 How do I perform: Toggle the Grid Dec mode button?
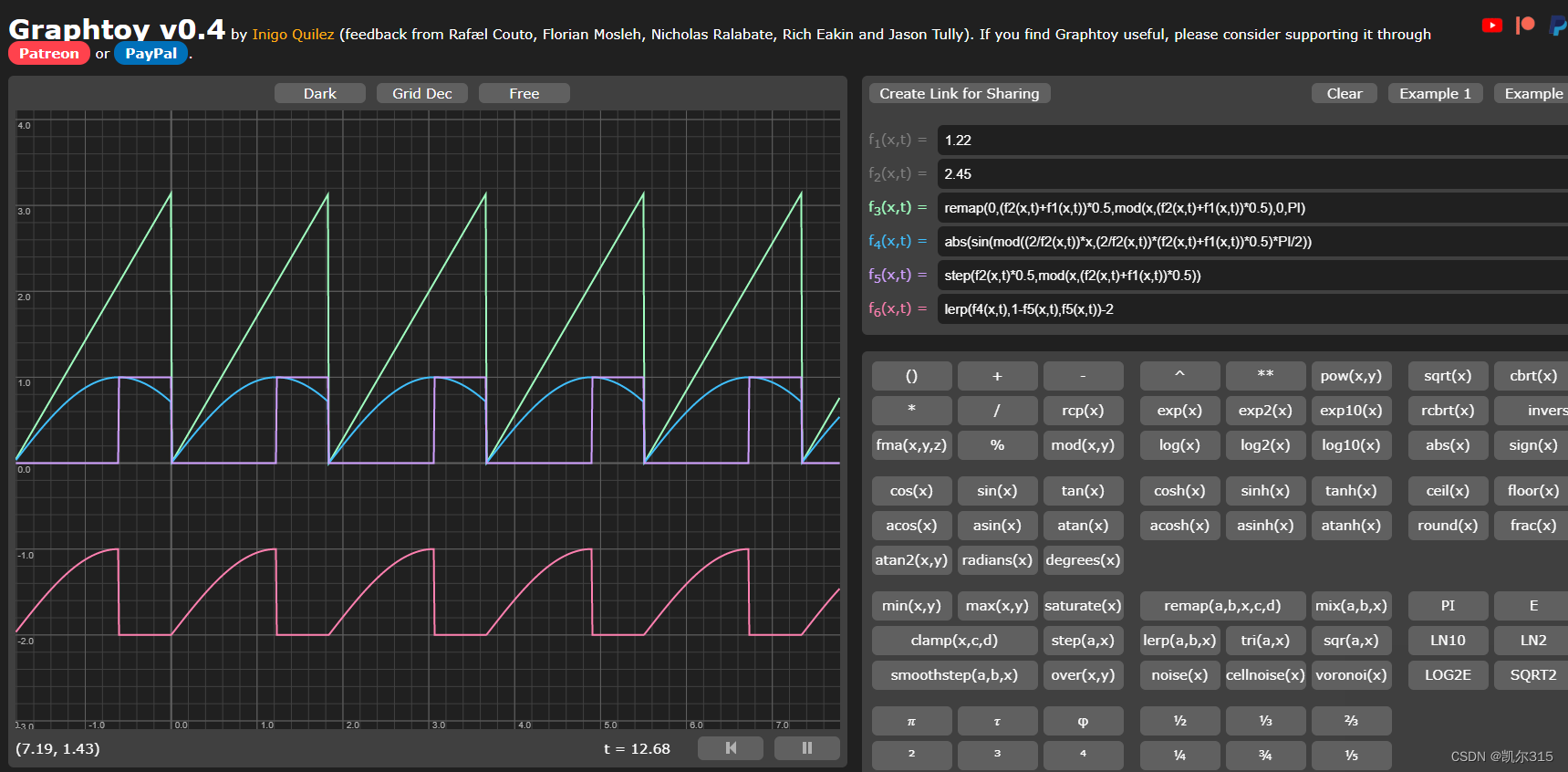pyautogui.click(x=422, y=93)
